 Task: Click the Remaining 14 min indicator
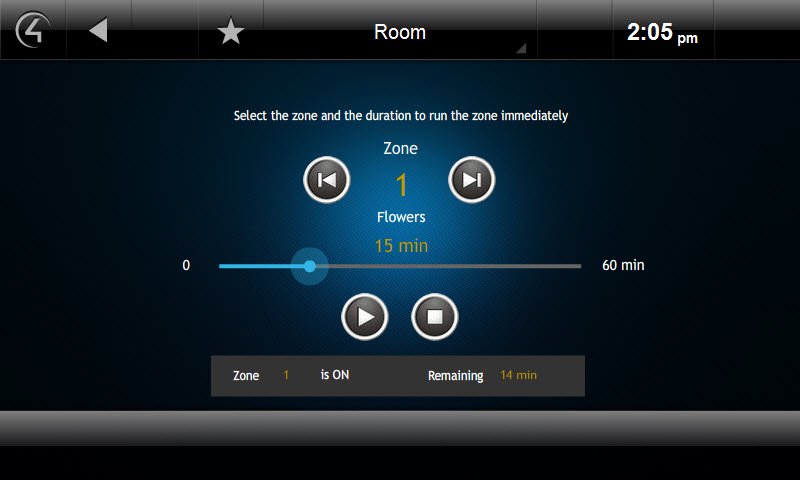[x=482, y=375]
